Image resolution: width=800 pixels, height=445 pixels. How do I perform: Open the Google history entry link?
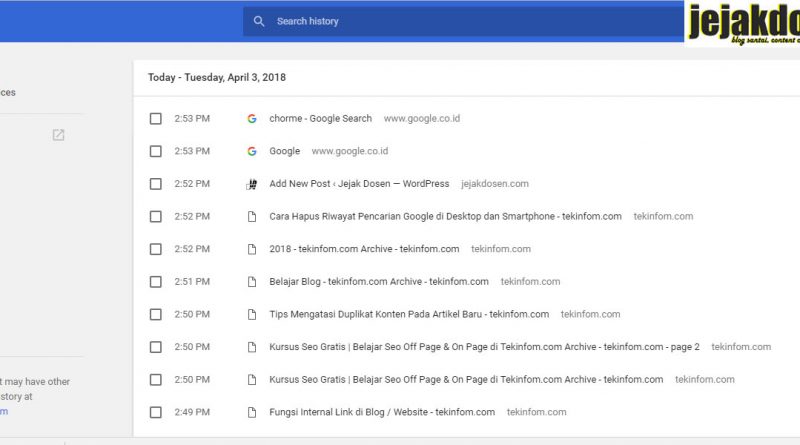(285, 151)
